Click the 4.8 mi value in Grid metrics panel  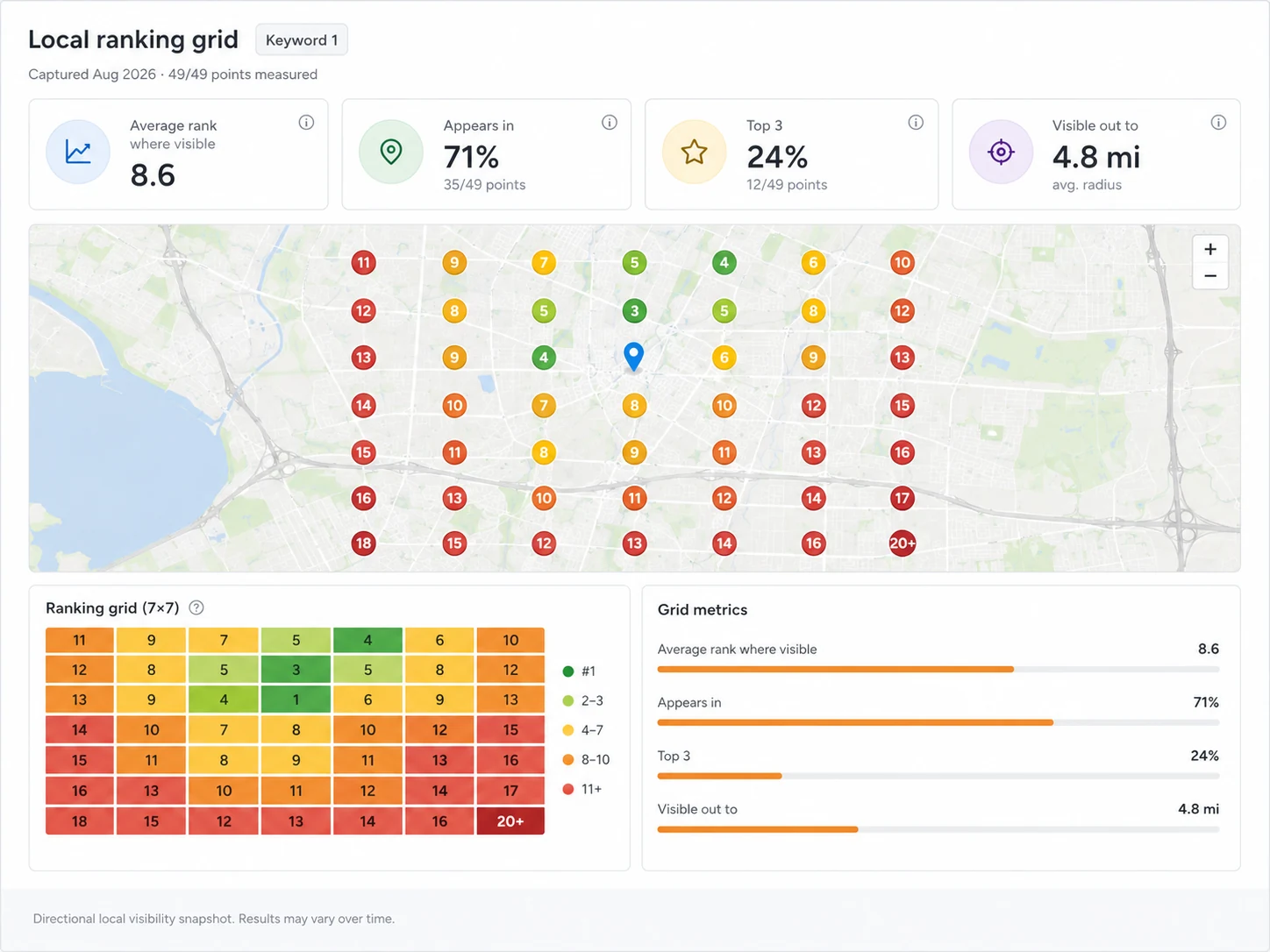[1198, 809]
